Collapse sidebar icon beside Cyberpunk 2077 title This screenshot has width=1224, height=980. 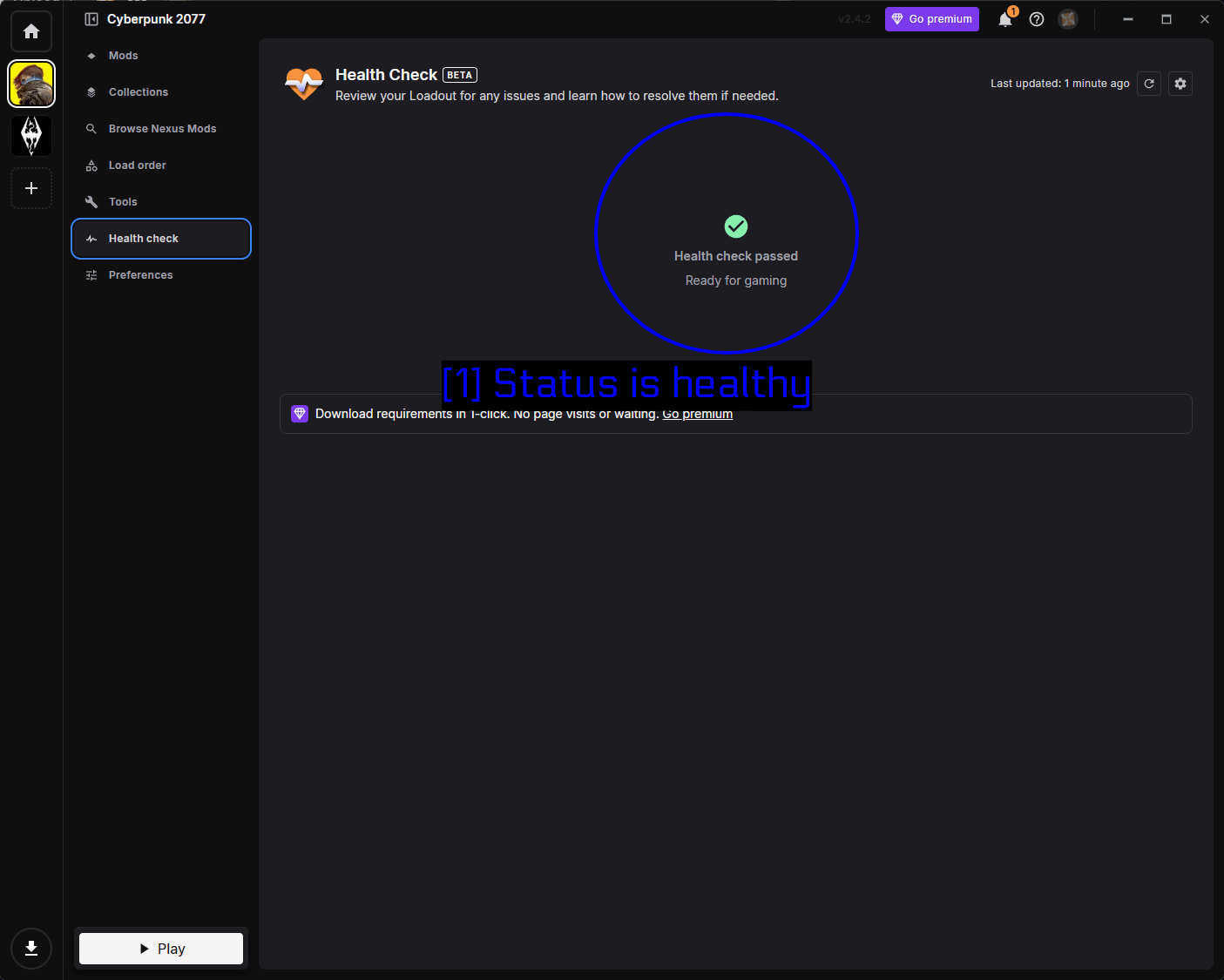(91, 19)
